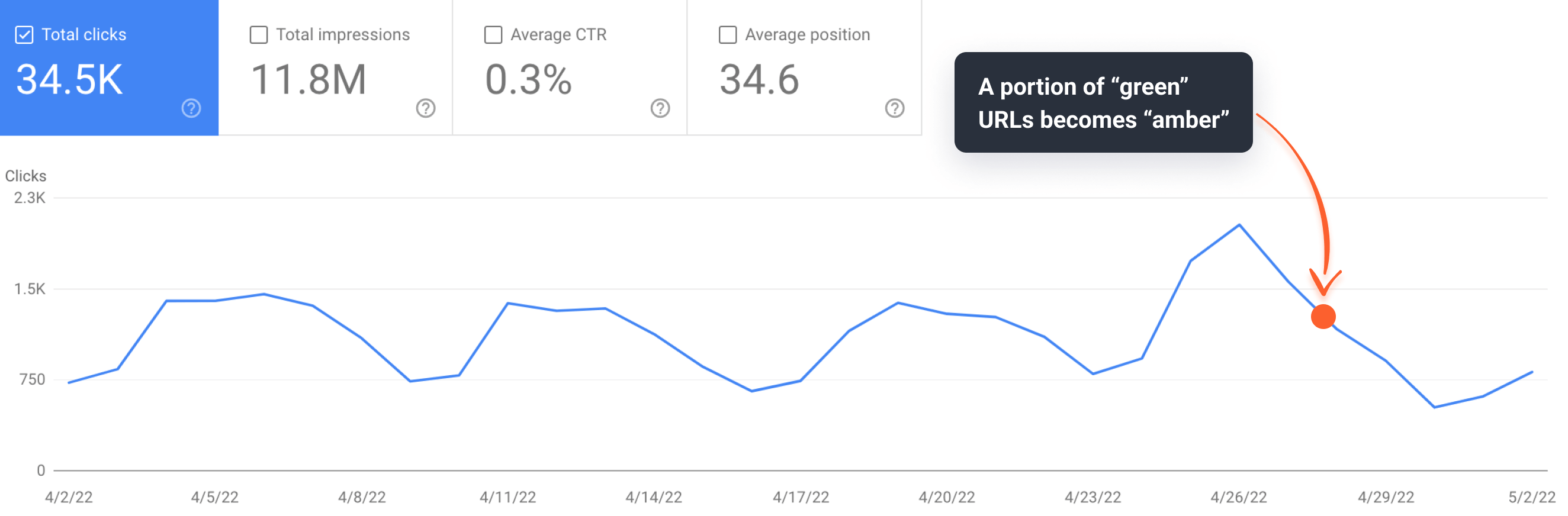Click the Average CTR help icon
1568x516 pixels.
click(x=659, y=109)
